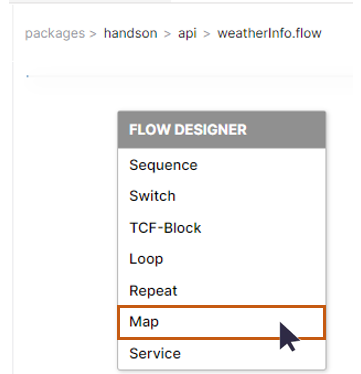
Task: Pick Loop in the Flow Designer list
Action: 222,259
